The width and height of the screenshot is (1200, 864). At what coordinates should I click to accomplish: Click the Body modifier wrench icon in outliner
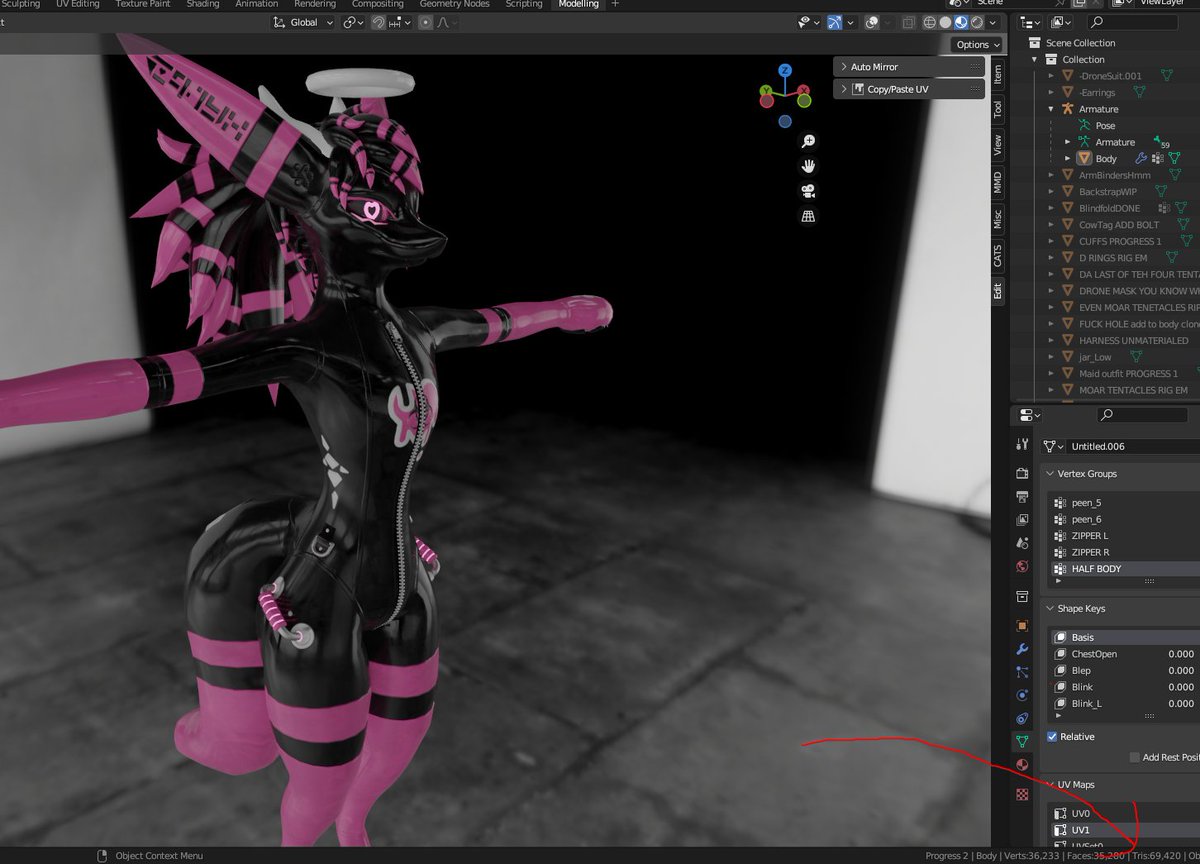pos(1140,158)
